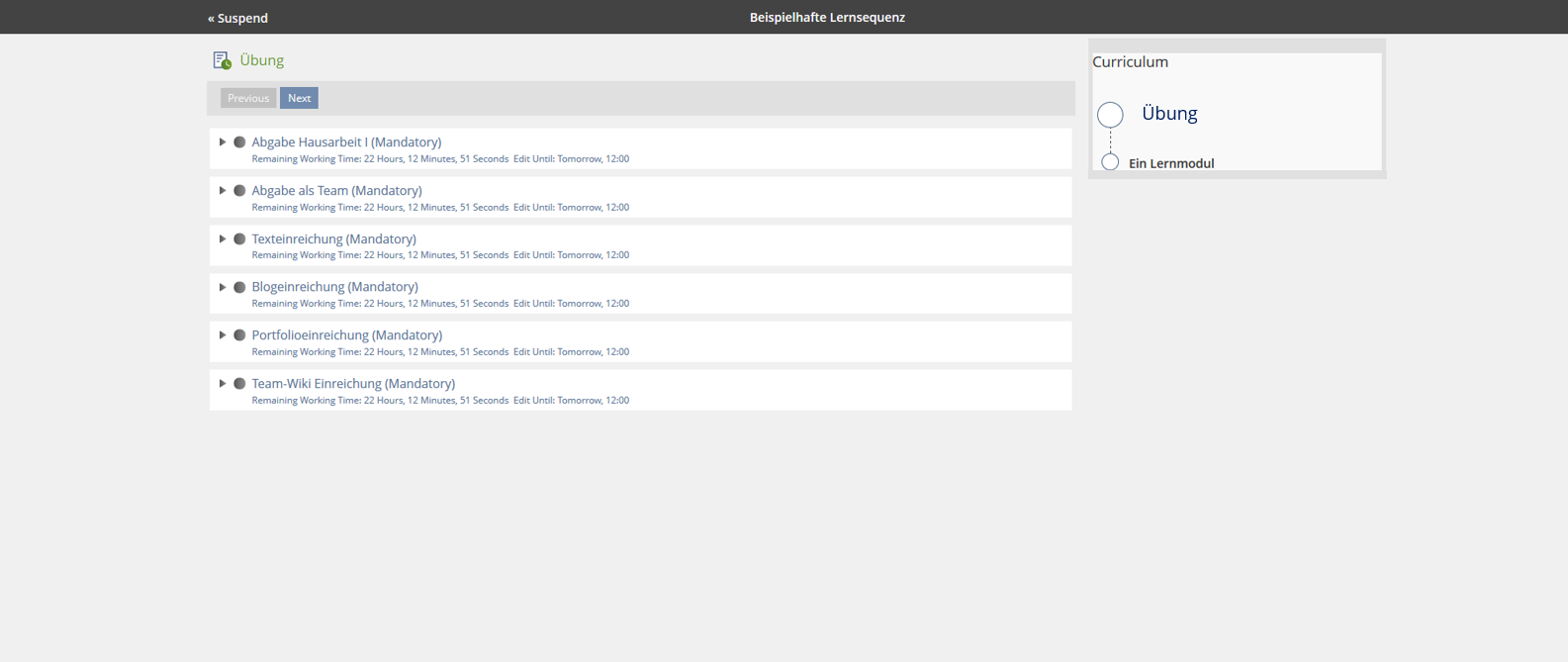Image resolution: width=1568 pixels, height=662 pixels.
Task: Select the Übung circle in Curriculum
Action: 1110,115
